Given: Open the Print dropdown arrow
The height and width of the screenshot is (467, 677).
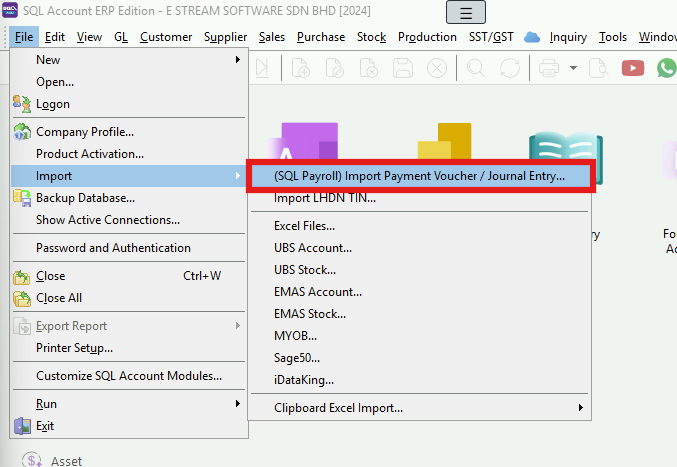Looking at the screenshot, I should click(x=573, y=68).
